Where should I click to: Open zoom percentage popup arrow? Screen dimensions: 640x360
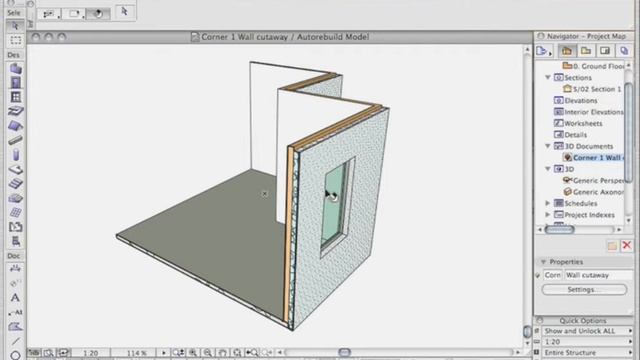coord(164,353)
